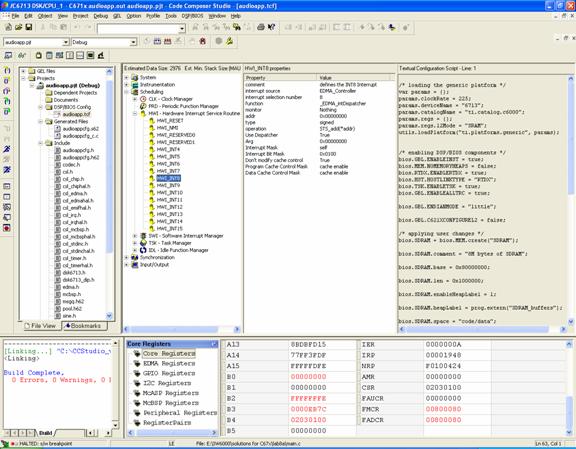Select the Build output tab
The image size is (576, 449).
(45, 433)
